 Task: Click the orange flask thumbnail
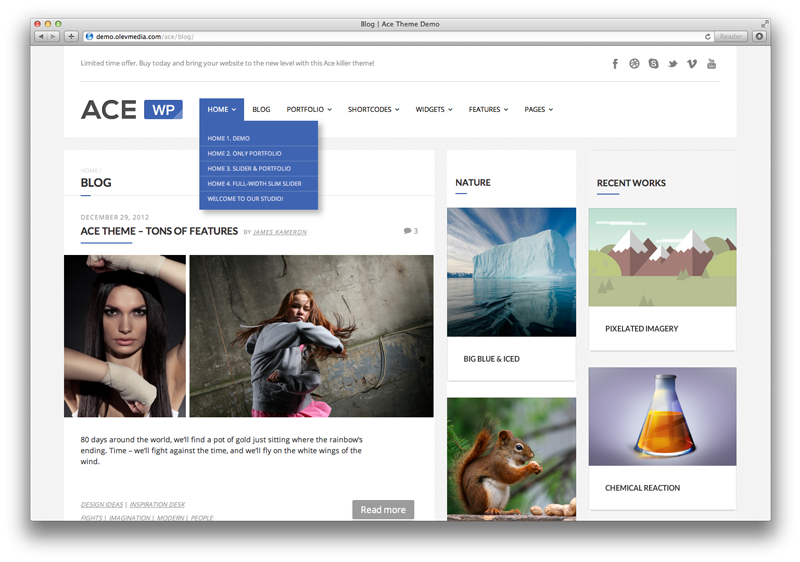(662, 416)
